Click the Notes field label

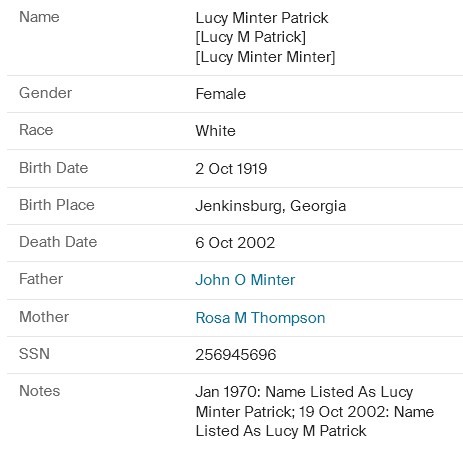click(x=40, y=391)
